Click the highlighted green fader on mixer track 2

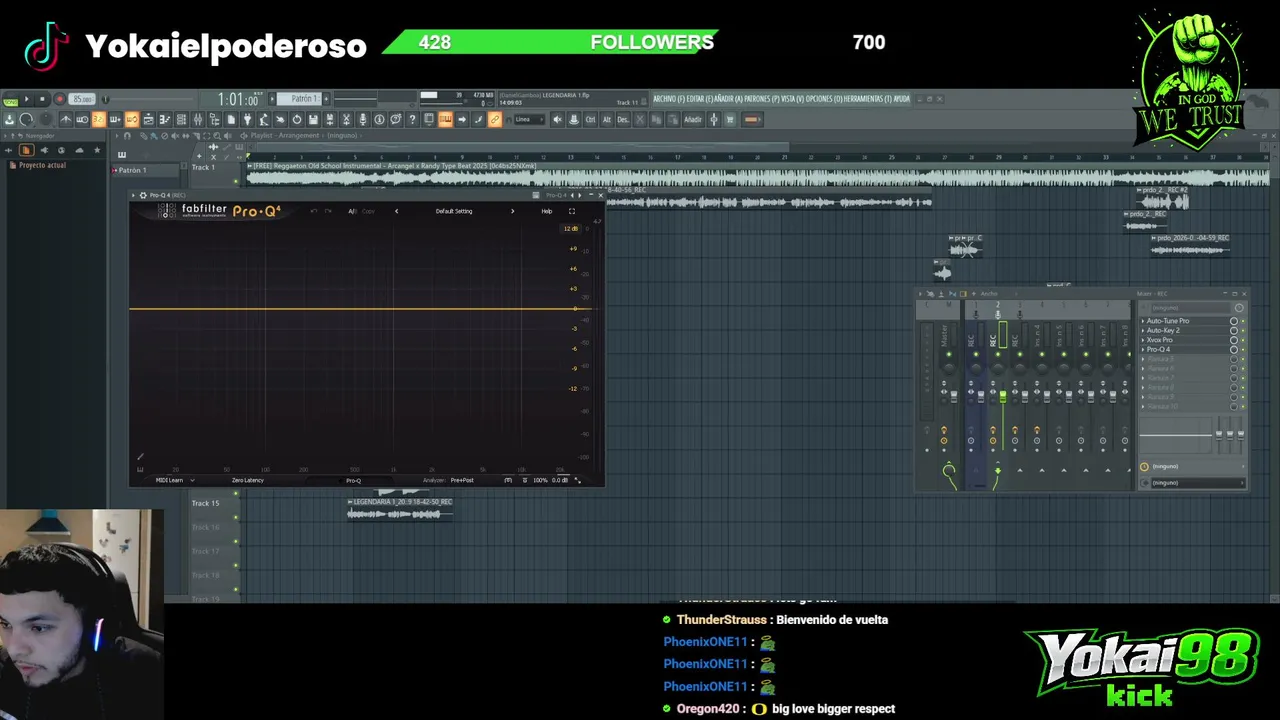(1003, 396)
